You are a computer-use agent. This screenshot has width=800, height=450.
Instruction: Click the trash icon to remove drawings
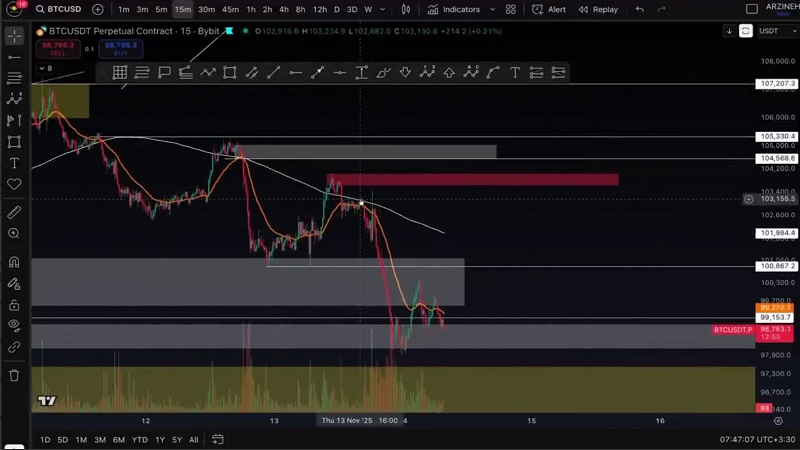pos(14,375)
